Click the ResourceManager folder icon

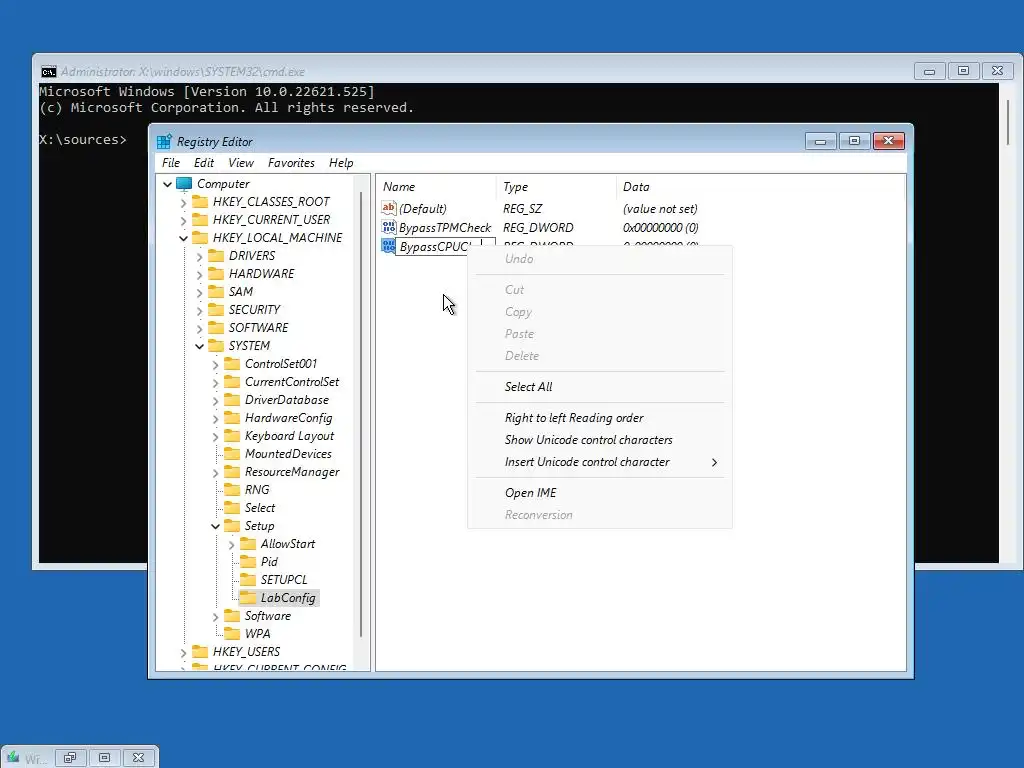click(232, 472)
